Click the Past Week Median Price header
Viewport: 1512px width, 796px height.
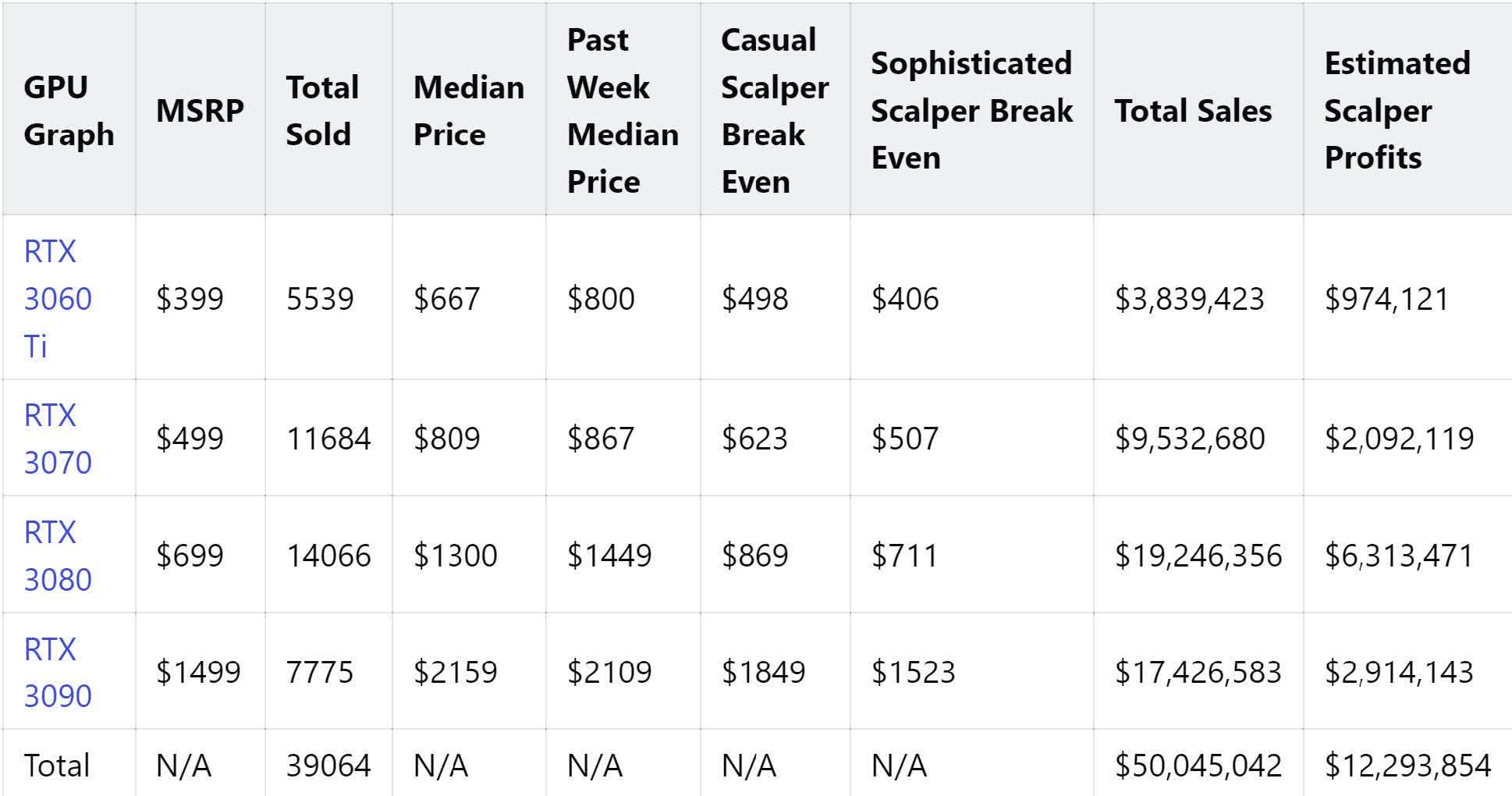[622, 111]
